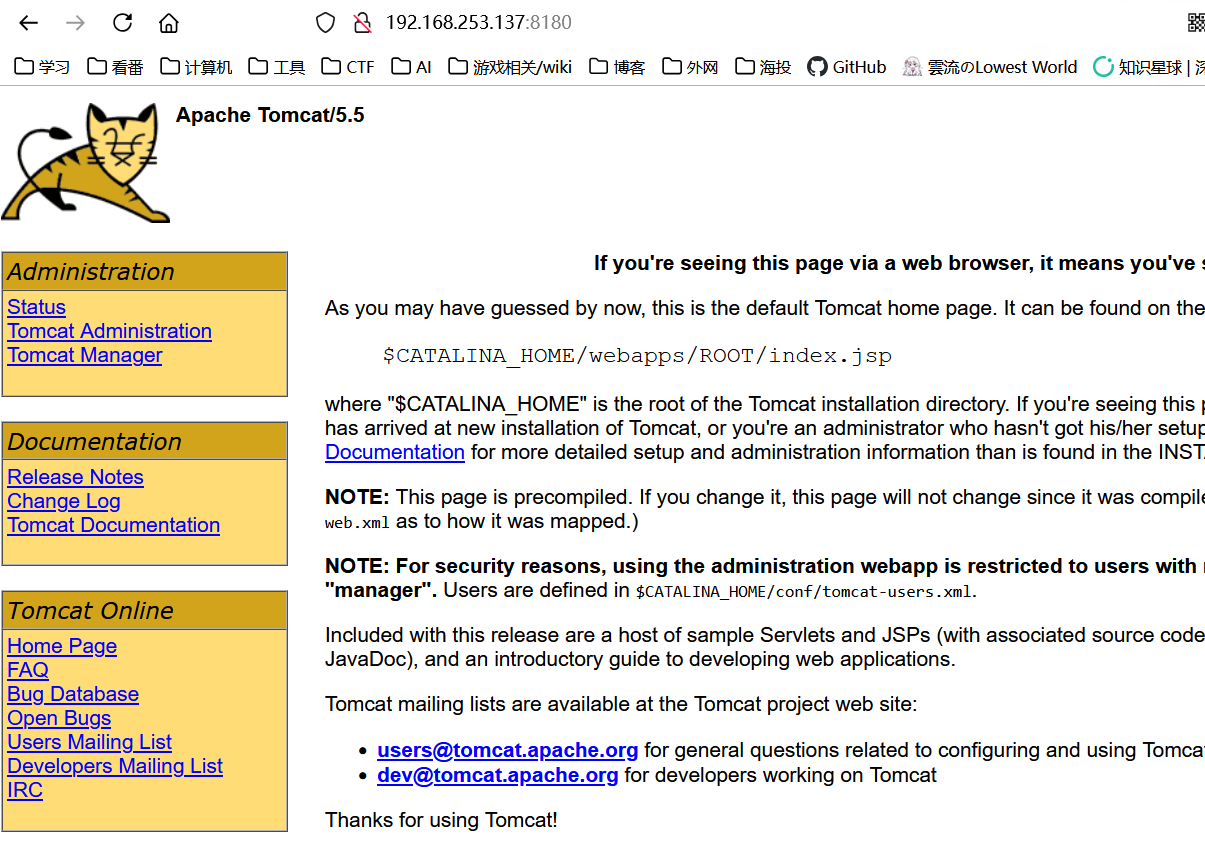
Task: Open the 知识星球 bookmark
Action: click(x=1149, y=67)
